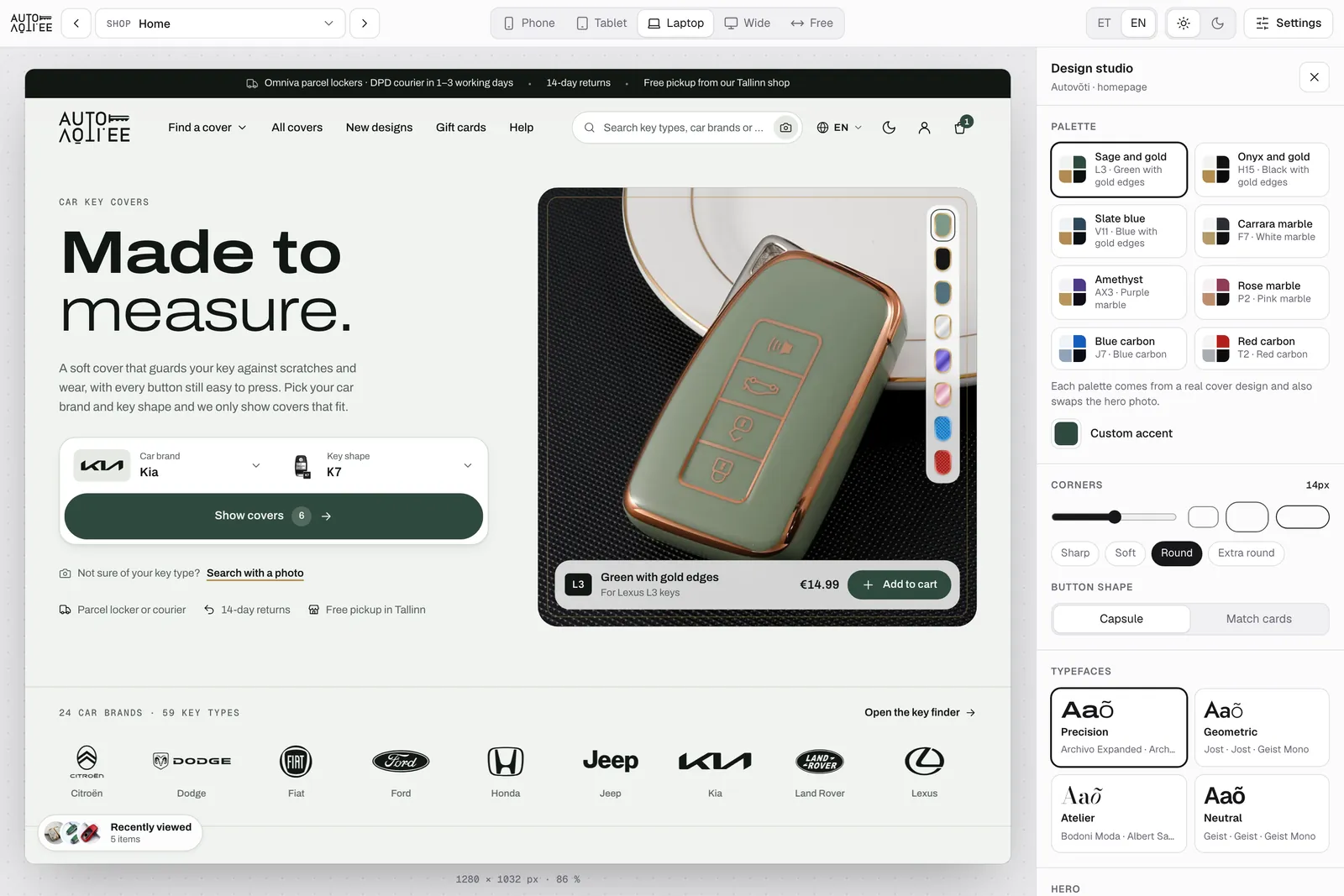Viewport: 1344px width, 896px height.
Task: Set button shape to Match cards
Action: (1258, 619)
